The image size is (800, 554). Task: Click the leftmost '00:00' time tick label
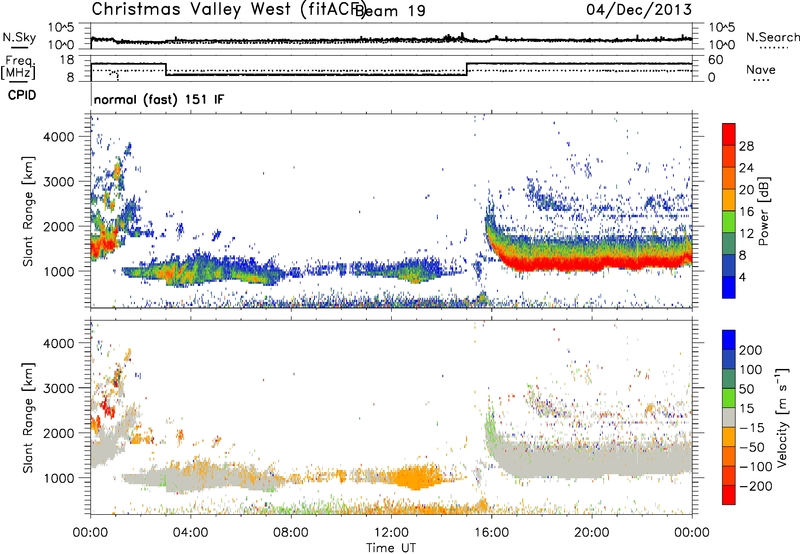tap(90, 533)
